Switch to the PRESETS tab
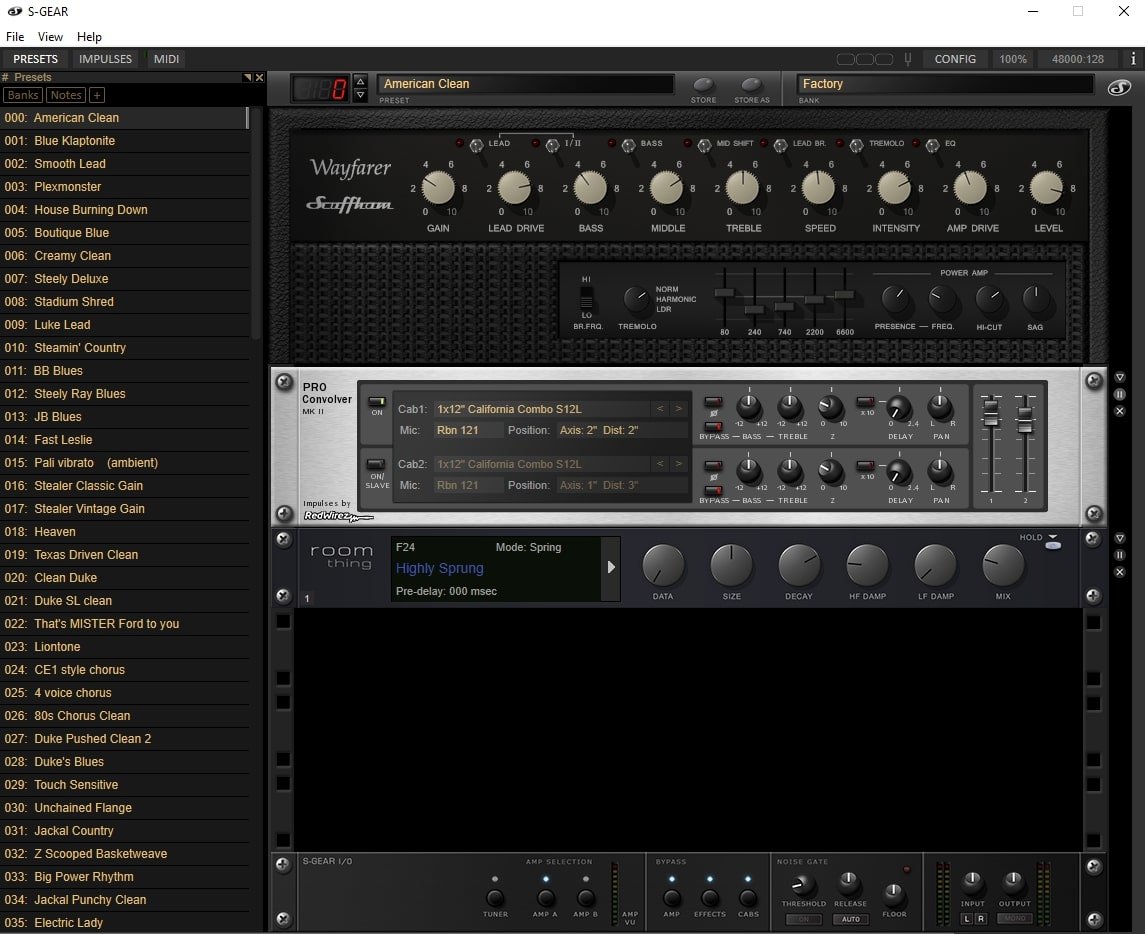The image size is (1145, 934). pyautogui.click(x=35, y=59)
